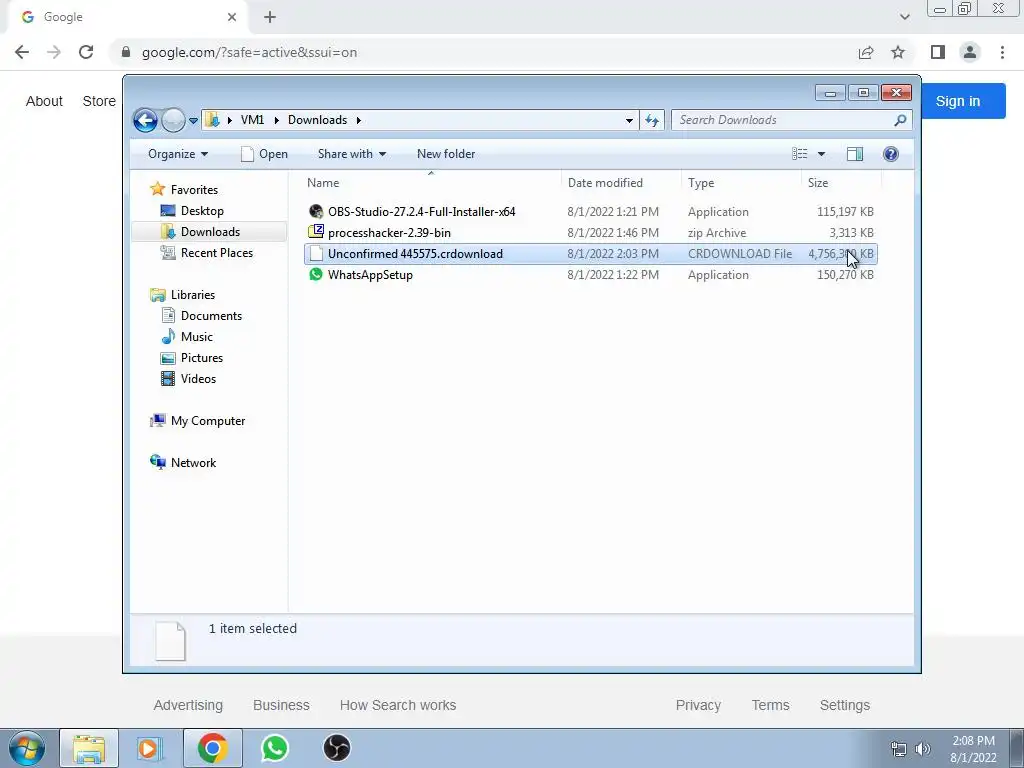Open a new Chrome tab
The image size is (1024, 768).
[270, 18]
